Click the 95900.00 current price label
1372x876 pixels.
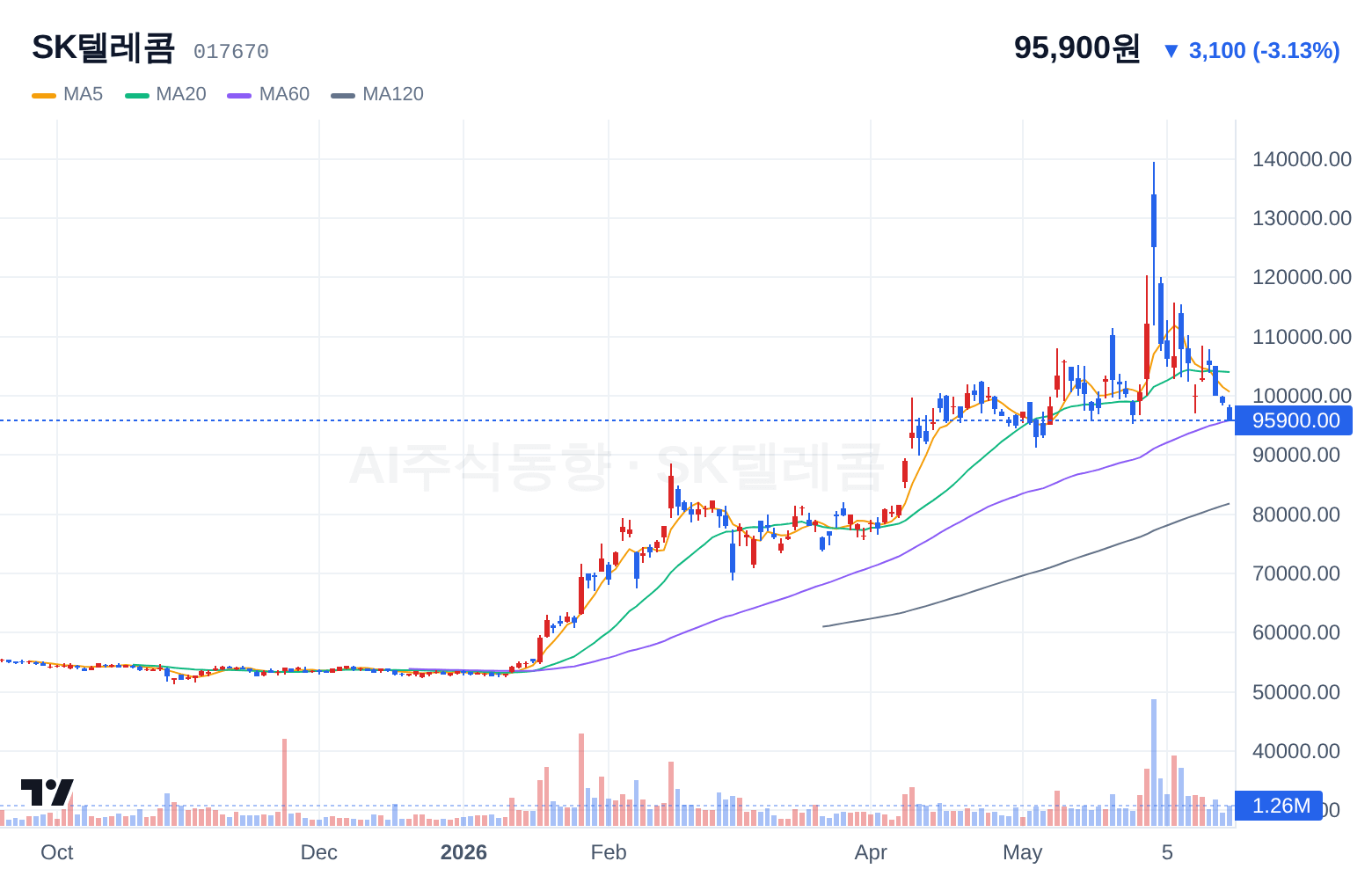(x=1295, y=420)
